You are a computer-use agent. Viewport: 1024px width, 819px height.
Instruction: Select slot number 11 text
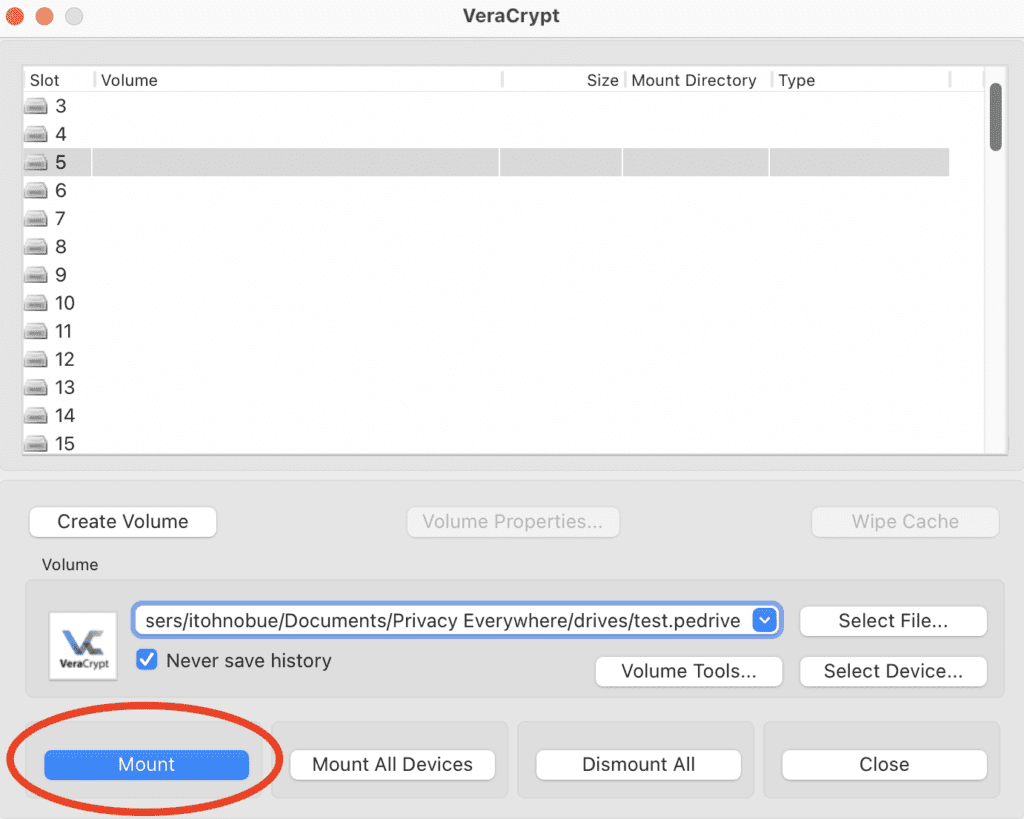point(63,331)
